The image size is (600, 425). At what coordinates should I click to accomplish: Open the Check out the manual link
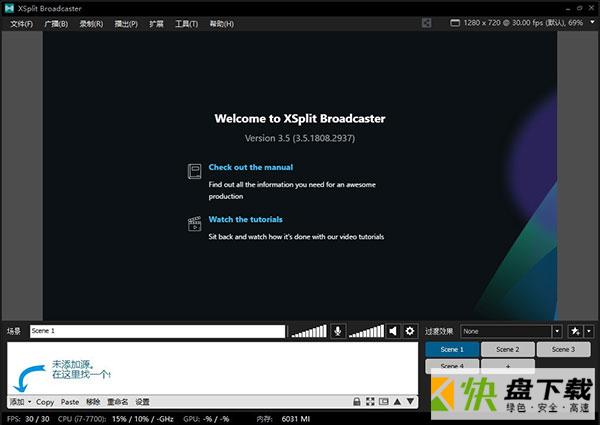pos(251,167)
